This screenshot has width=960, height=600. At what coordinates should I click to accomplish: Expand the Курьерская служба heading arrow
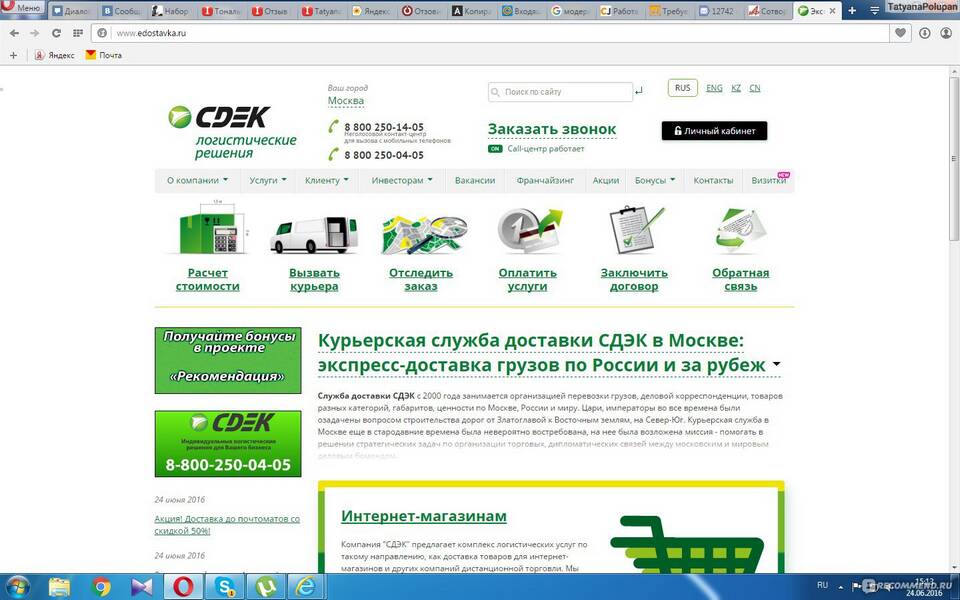(x=776, y=364)
